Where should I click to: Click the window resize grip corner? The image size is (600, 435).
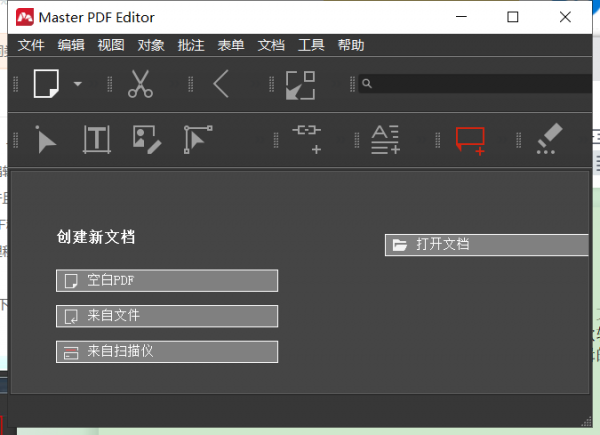[586, 422]
